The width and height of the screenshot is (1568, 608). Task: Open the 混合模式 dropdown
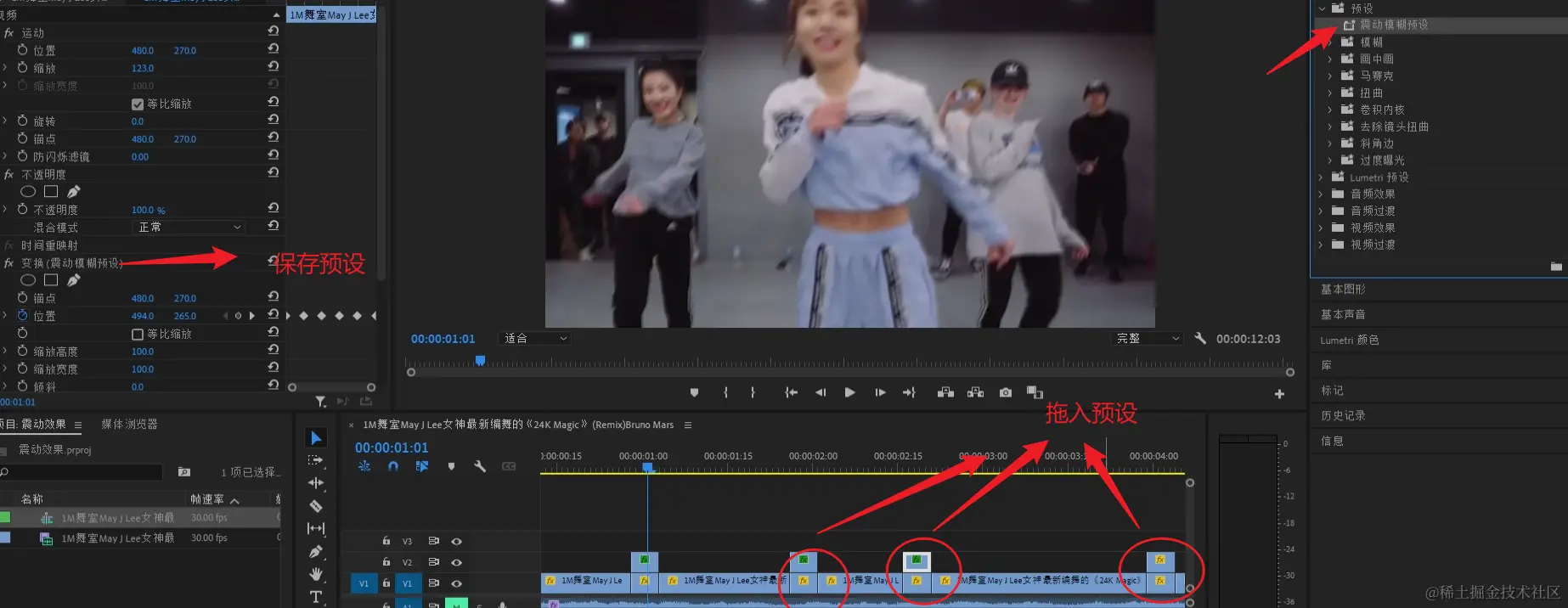click(x=189, y=227)
